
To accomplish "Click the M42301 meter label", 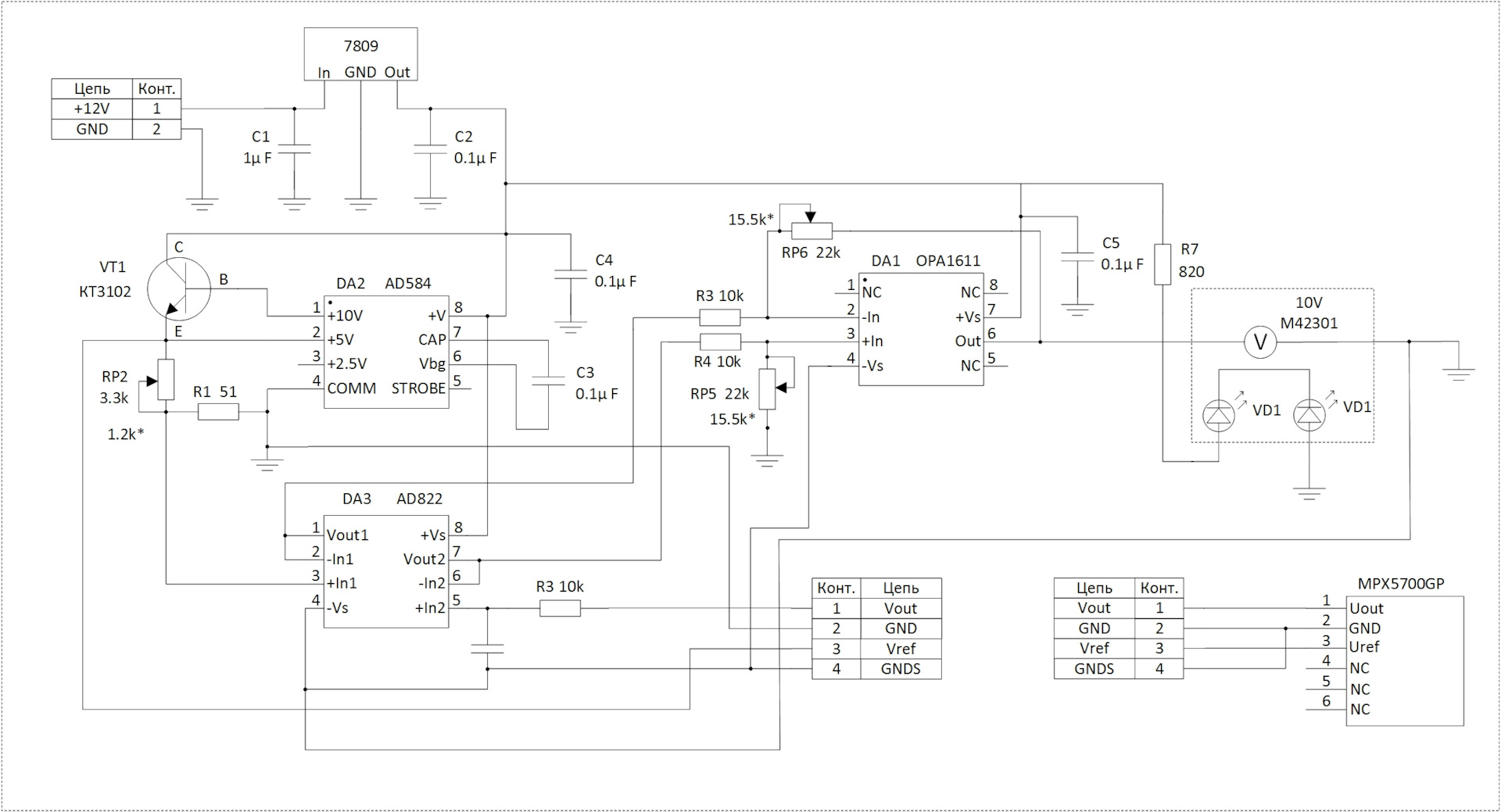I will click(x=1309, y=323).
